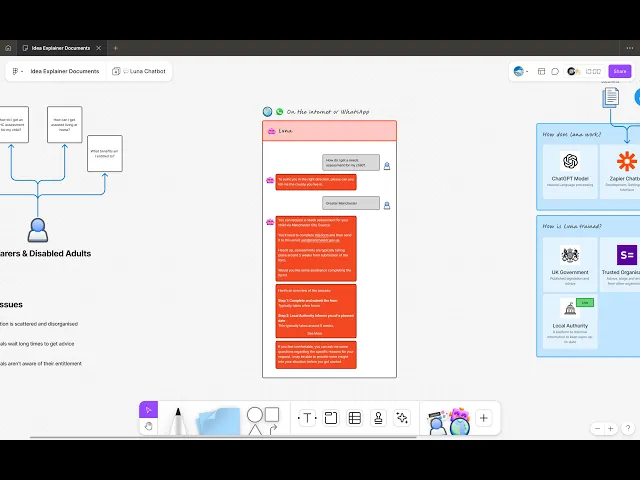Pick the blue sticky note tool

click(x=219, y=420)
